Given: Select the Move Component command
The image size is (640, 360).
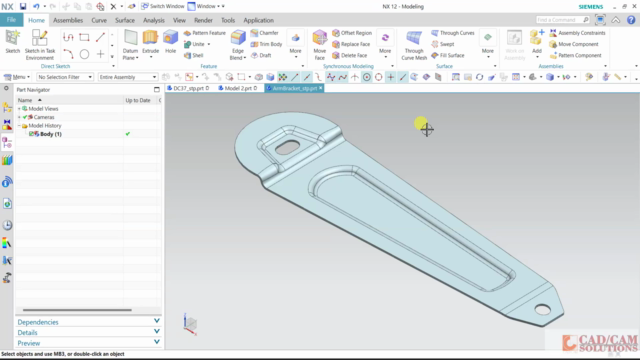Looking at the screenshot, I should [574, 44].
